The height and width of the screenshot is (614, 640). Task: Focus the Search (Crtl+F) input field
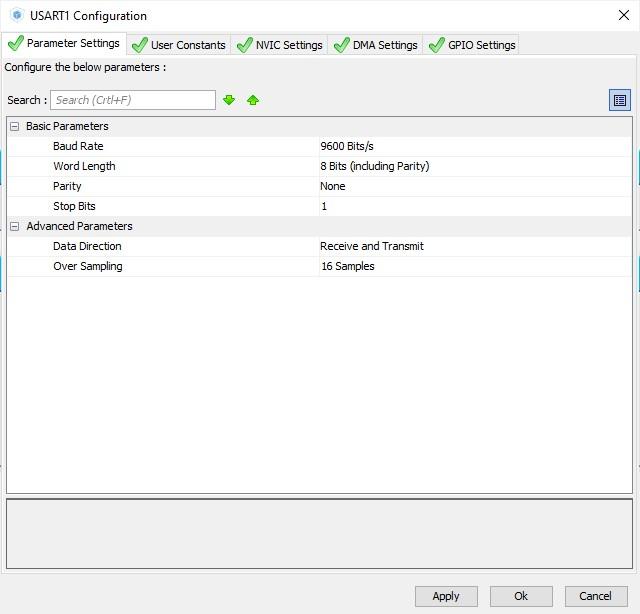(x=133, y=100)
